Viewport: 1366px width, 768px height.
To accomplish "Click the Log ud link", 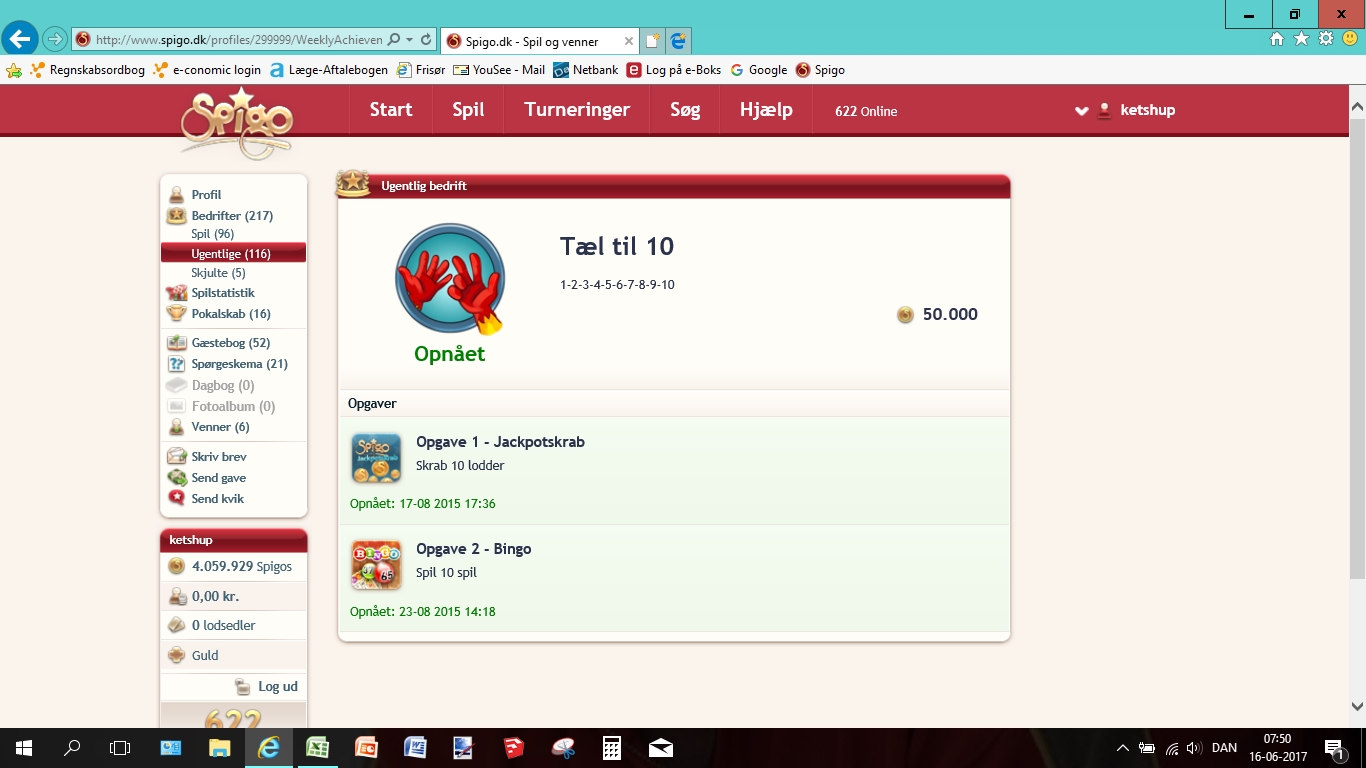I will coord(277,687).
